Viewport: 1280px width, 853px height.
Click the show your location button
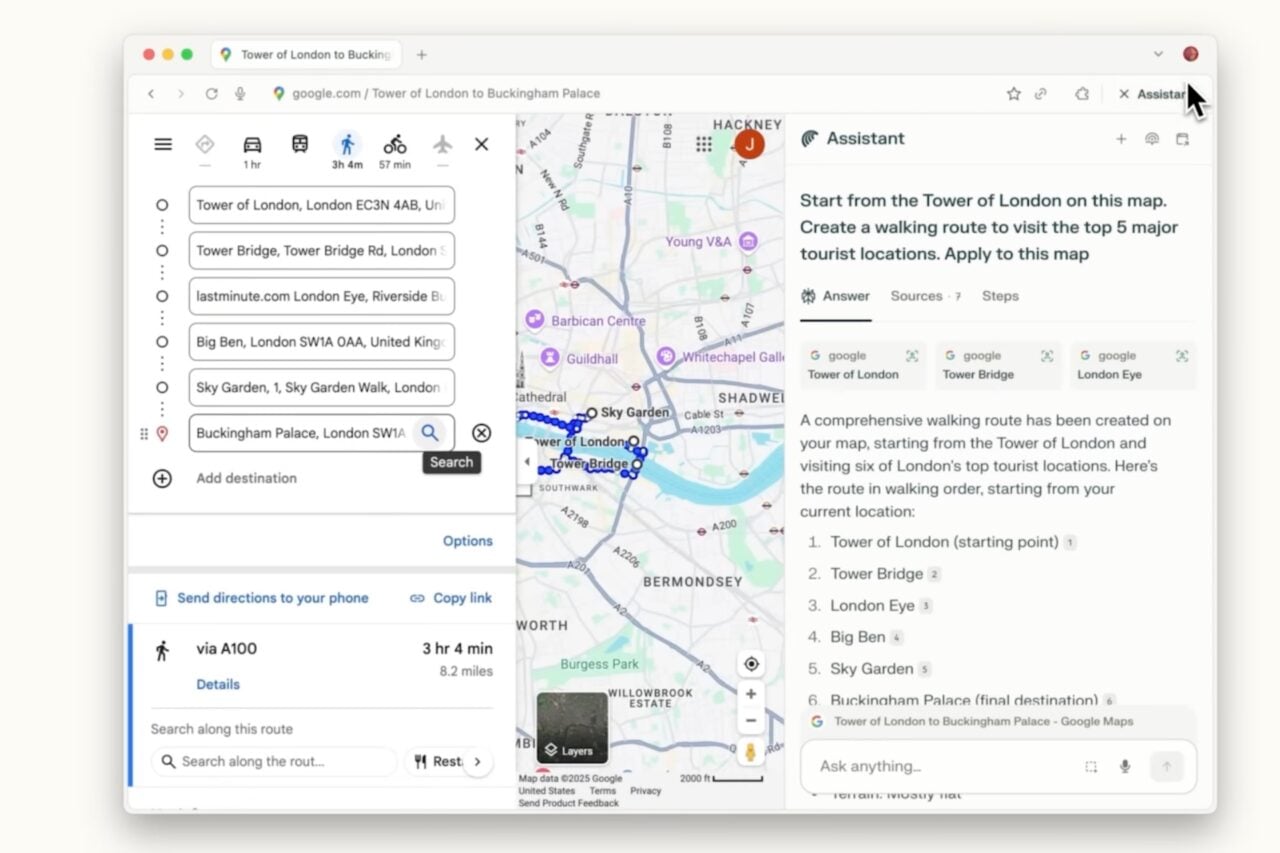[751, 664]
